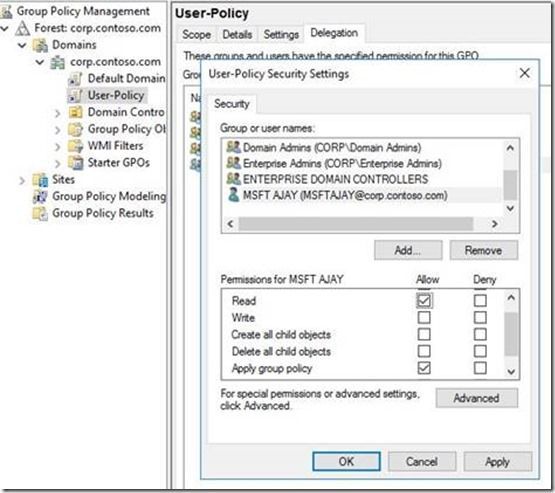Click the corp.contoso.com domain icon
555x493 pixels.
58,62
